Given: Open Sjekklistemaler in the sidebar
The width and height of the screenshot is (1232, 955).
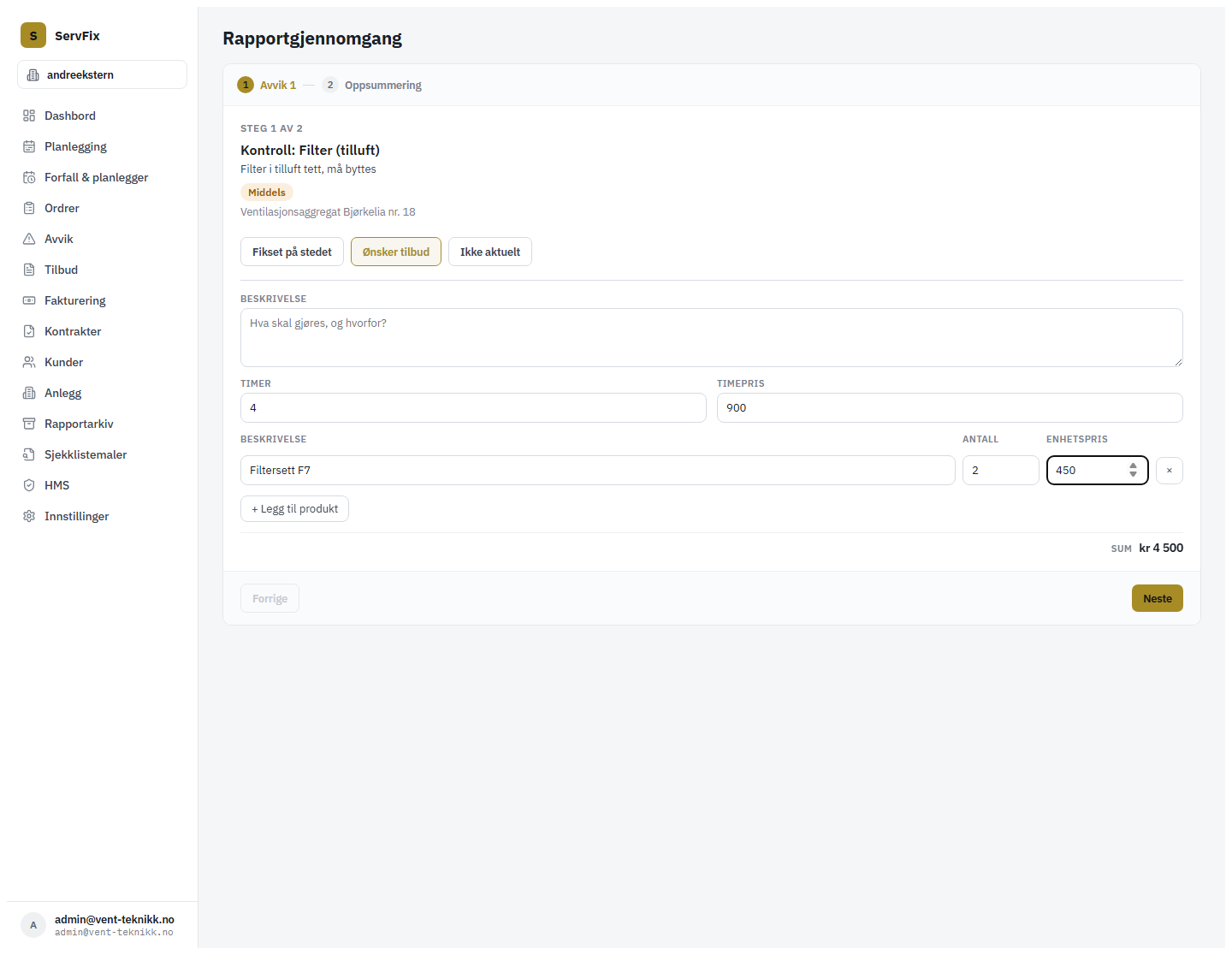Looking at the screenshot, I should [102, 454].
